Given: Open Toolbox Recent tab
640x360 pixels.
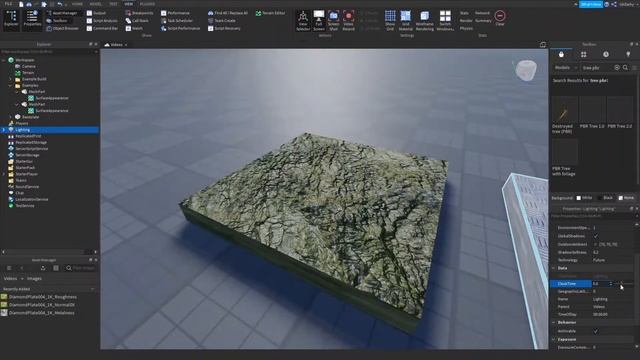Looking at the screenshot, I should coord(606,54).
